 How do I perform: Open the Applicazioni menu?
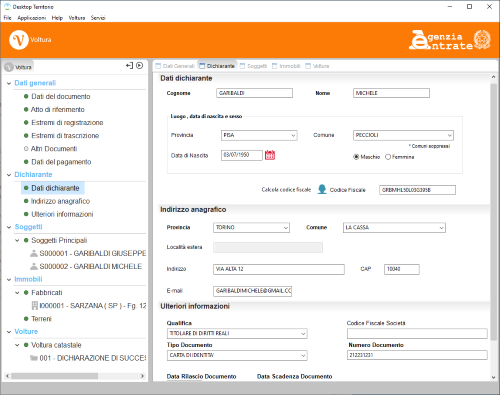(32, 18)
